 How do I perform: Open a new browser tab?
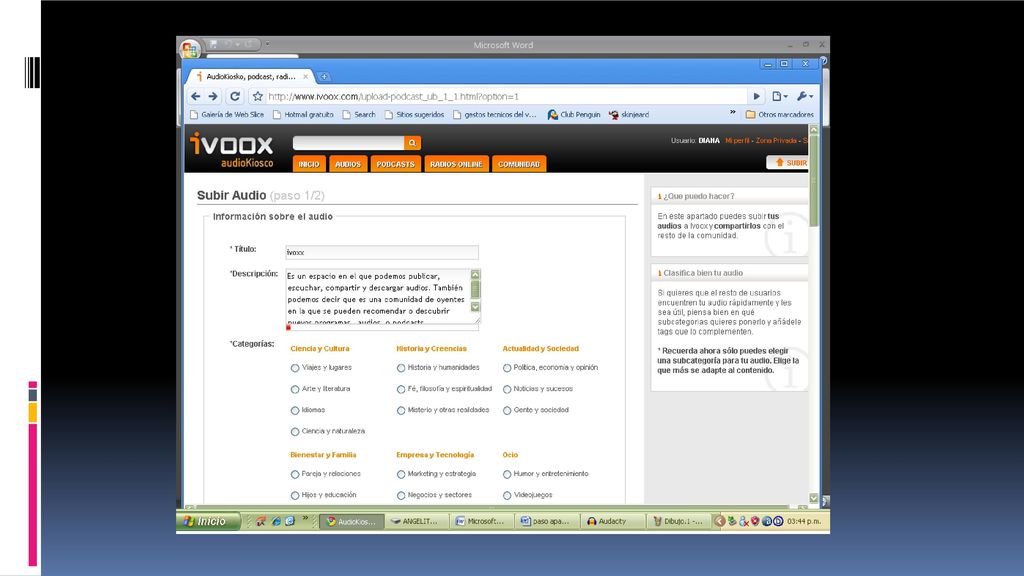click(x=324, y=76)
